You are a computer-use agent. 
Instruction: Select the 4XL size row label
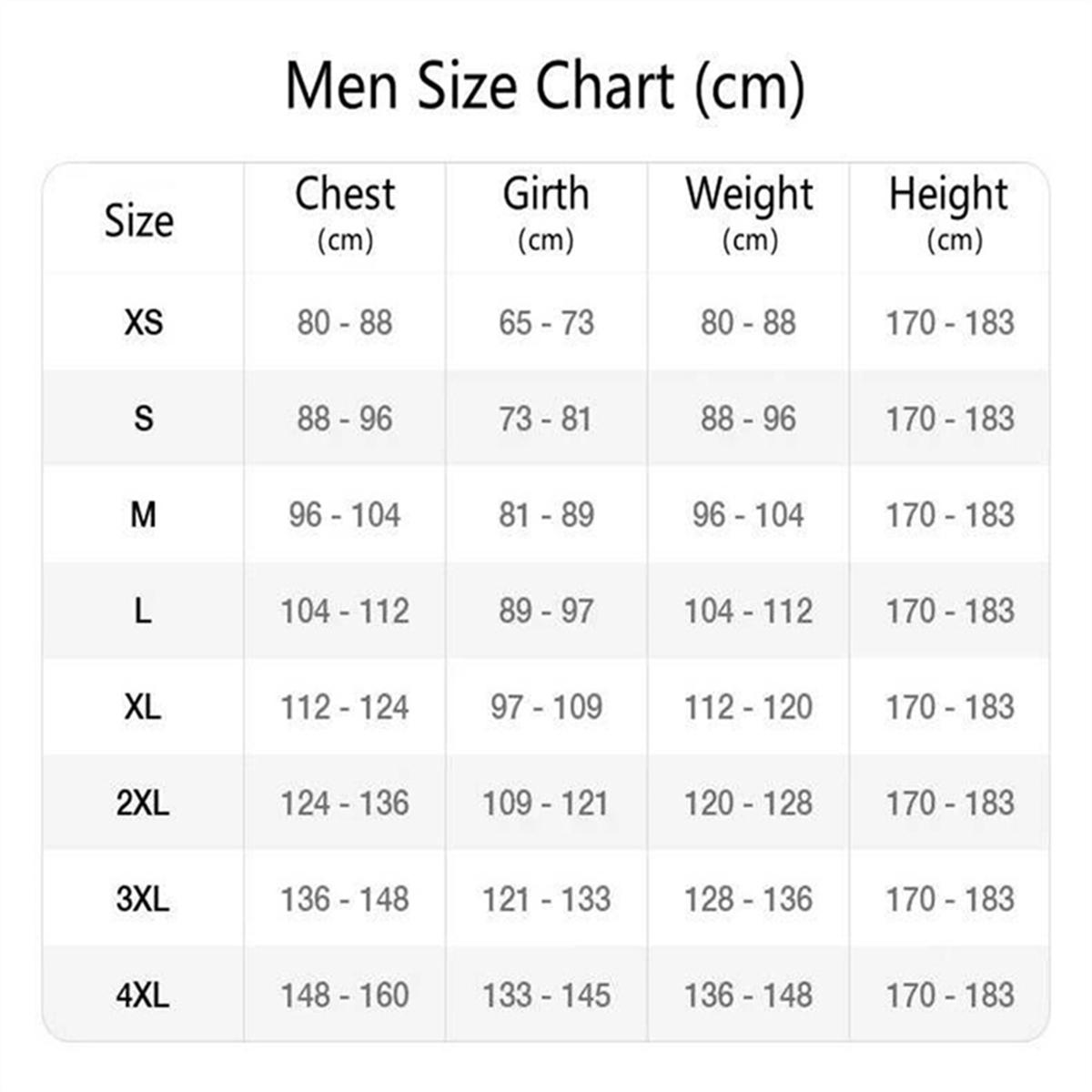[x=143, y=996]
